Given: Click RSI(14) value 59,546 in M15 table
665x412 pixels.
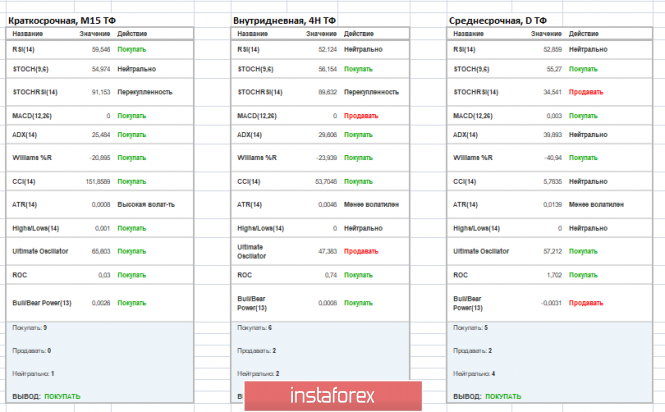Looking at the screenshot, I should [x=101, y=49].
